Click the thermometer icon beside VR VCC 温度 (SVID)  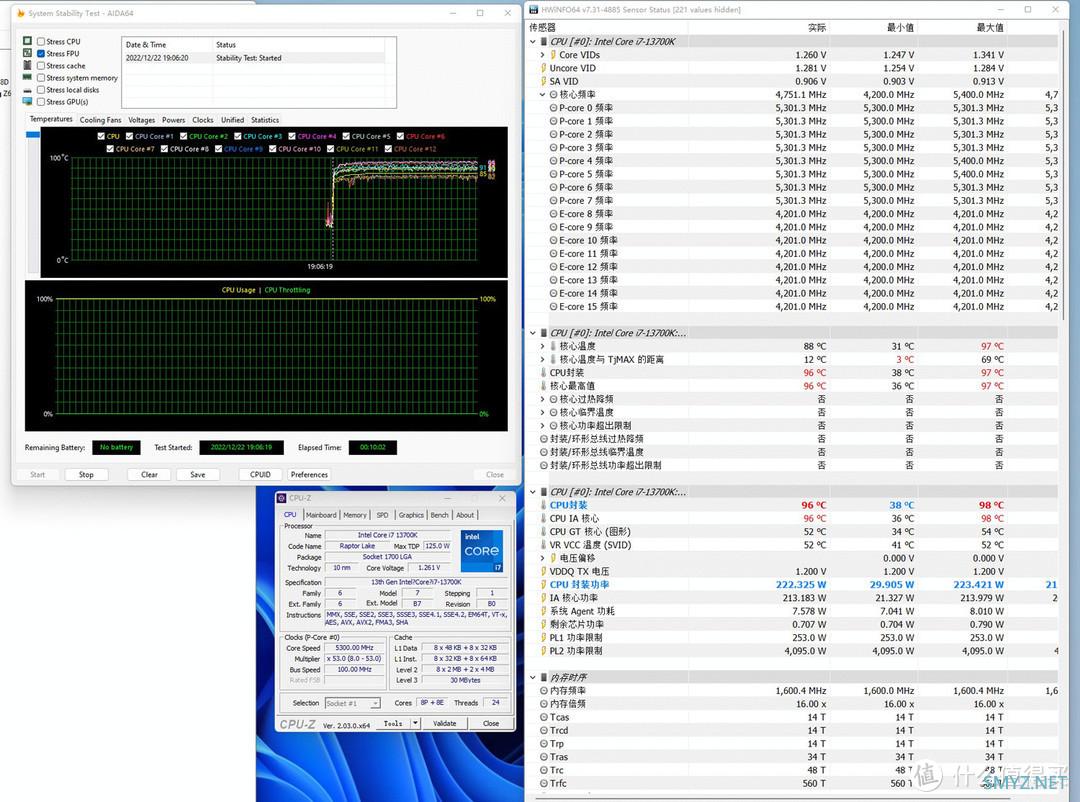coord(543,545)
